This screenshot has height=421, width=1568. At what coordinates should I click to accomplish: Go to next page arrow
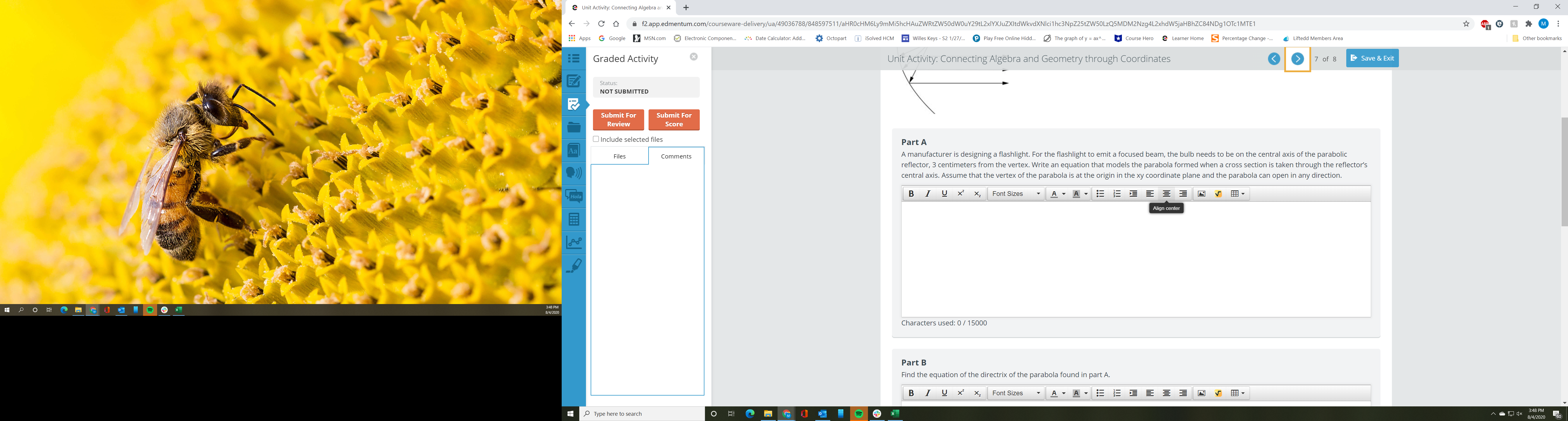[x=1297, y=59]
